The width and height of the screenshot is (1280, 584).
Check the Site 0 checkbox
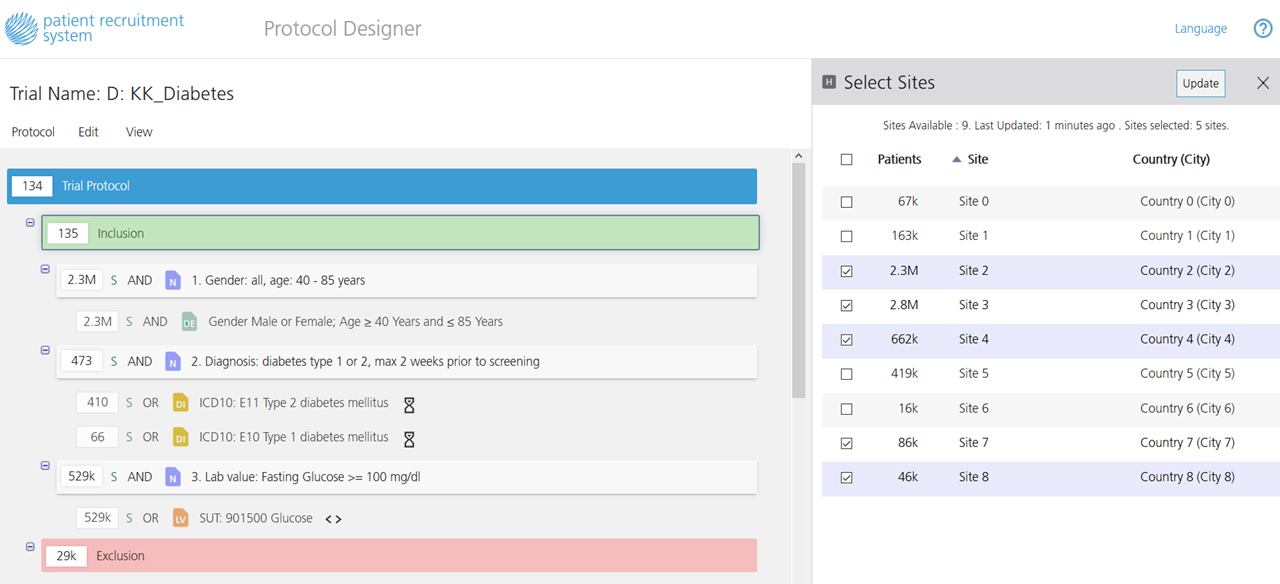(847, 202)
